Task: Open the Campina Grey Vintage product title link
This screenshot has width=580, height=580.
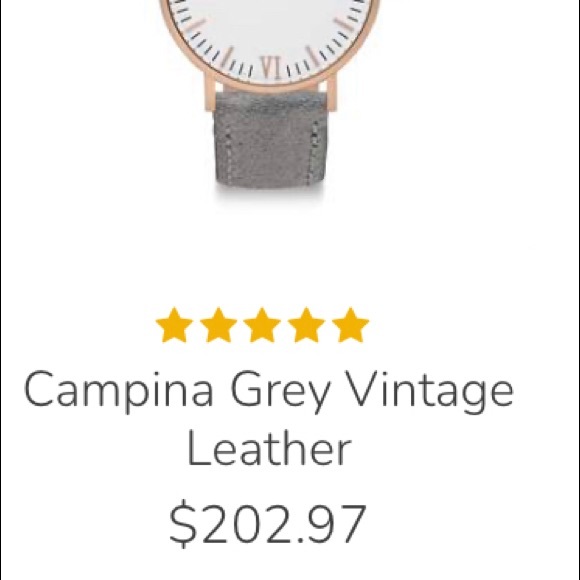Action: (269, 419)
